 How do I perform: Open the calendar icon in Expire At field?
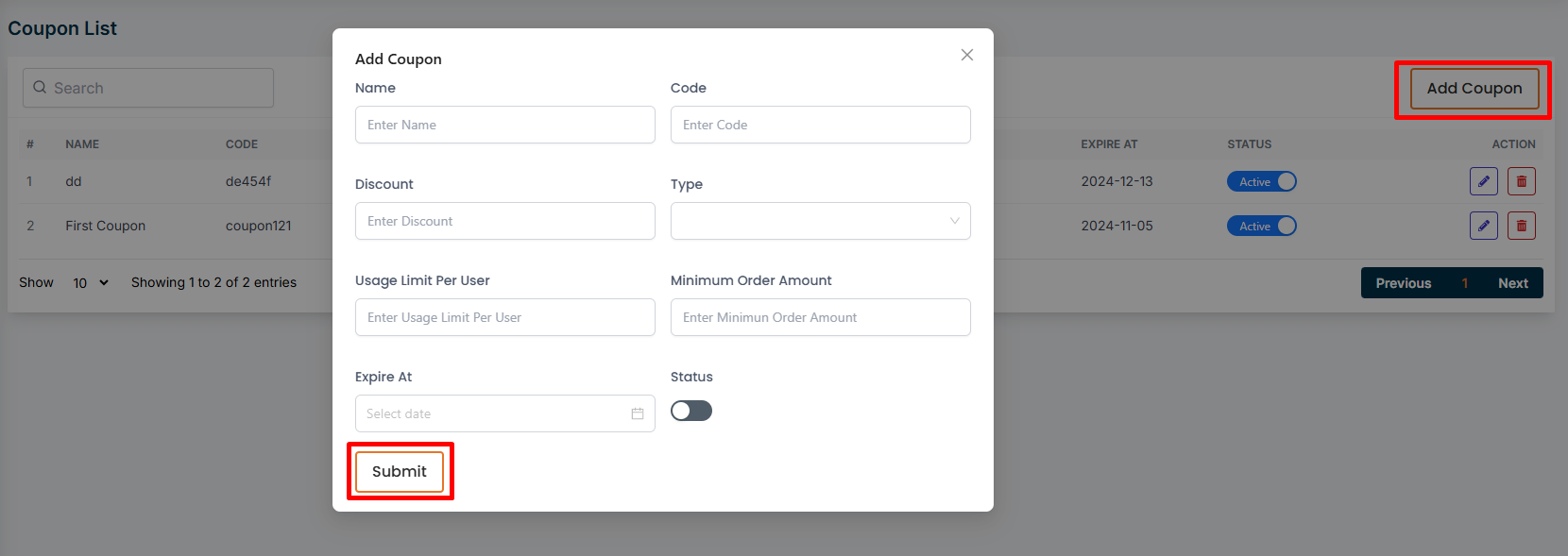click(x=638, y=413)
